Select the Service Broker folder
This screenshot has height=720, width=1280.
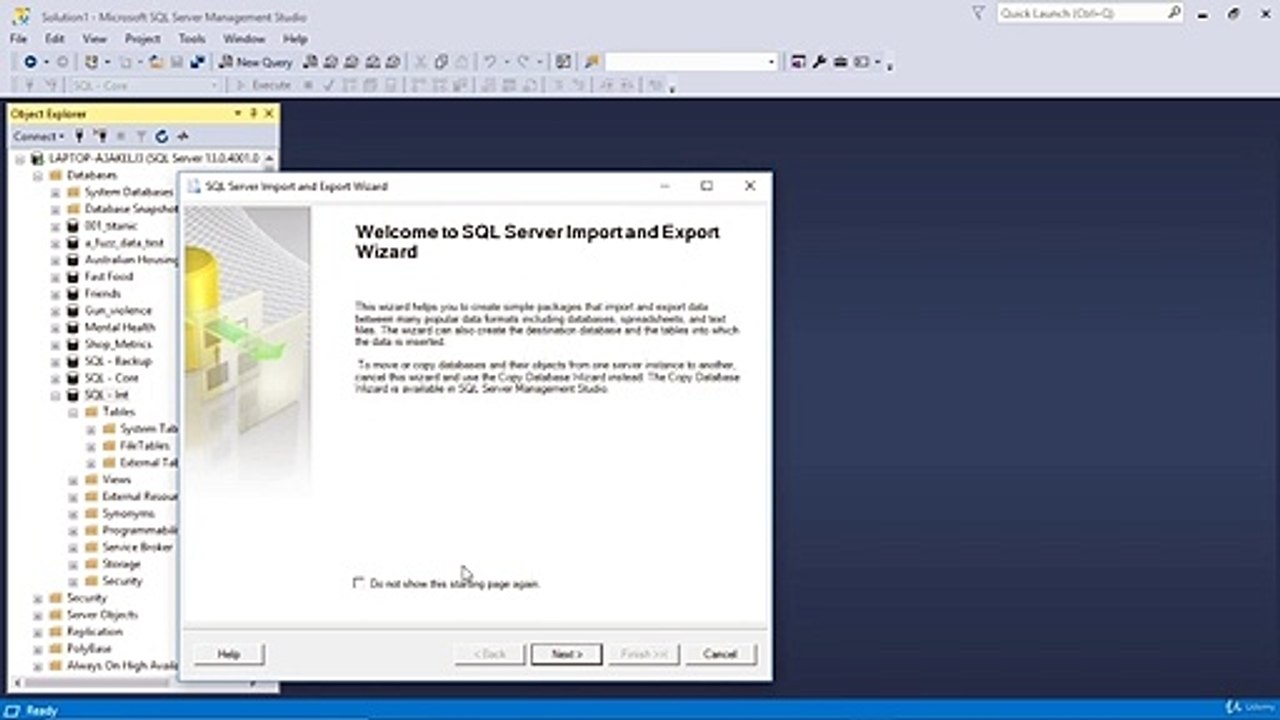[x=137, y=547]
